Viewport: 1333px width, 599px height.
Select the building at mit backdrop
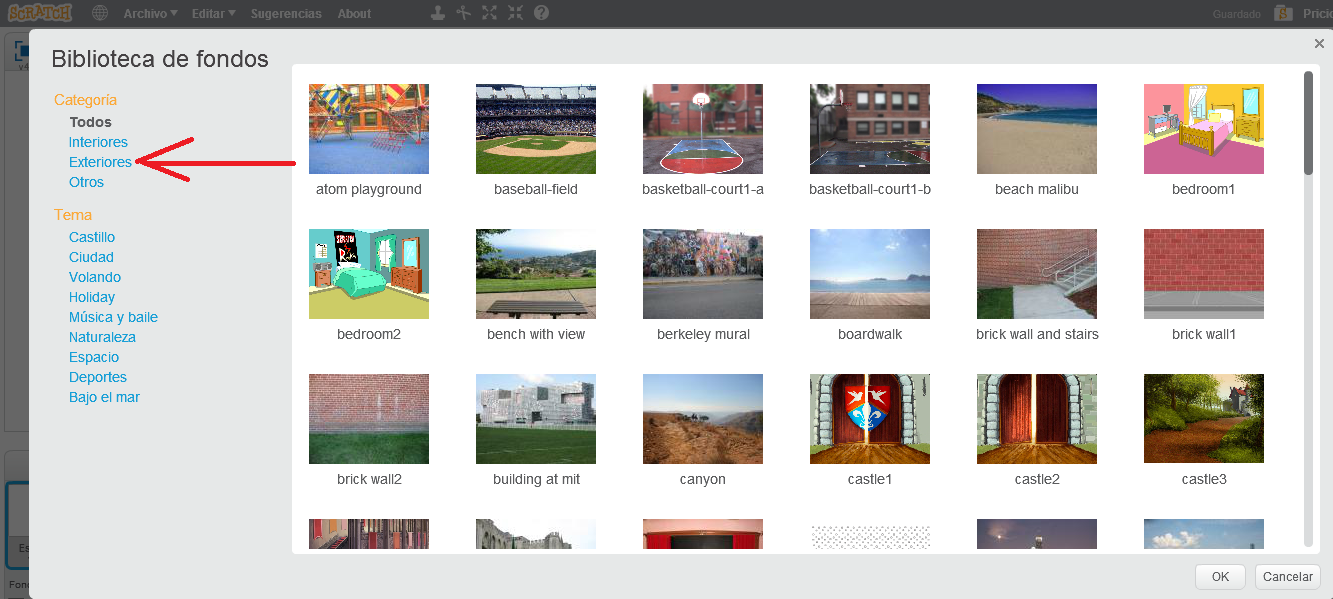click(536, 419)
